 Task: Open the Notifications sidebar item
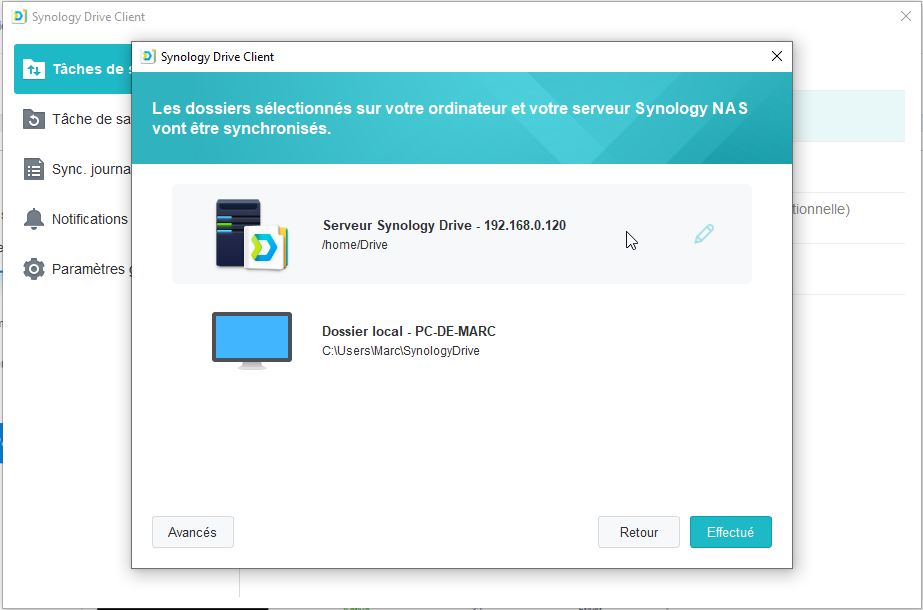pyautogui.click(x=73, y=219)
